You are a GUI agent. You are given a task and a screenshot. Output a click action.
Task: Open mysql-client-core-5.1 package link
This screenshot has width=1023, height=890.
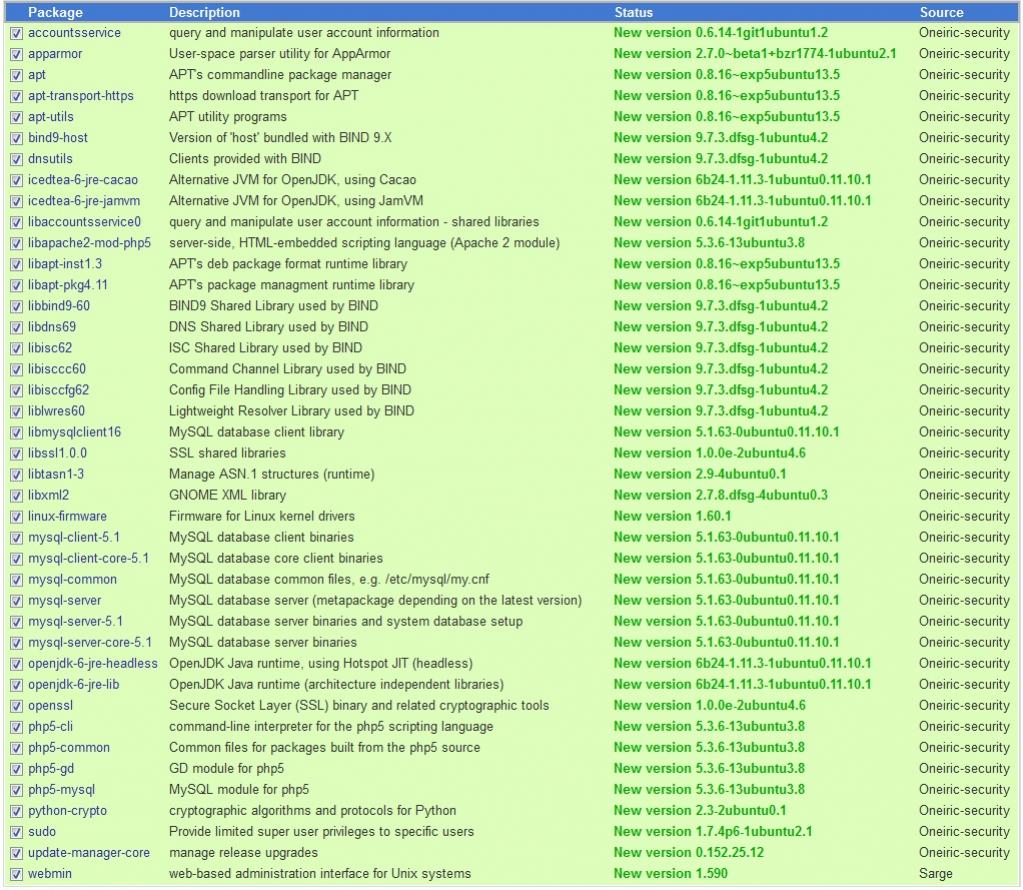(88, 559)
